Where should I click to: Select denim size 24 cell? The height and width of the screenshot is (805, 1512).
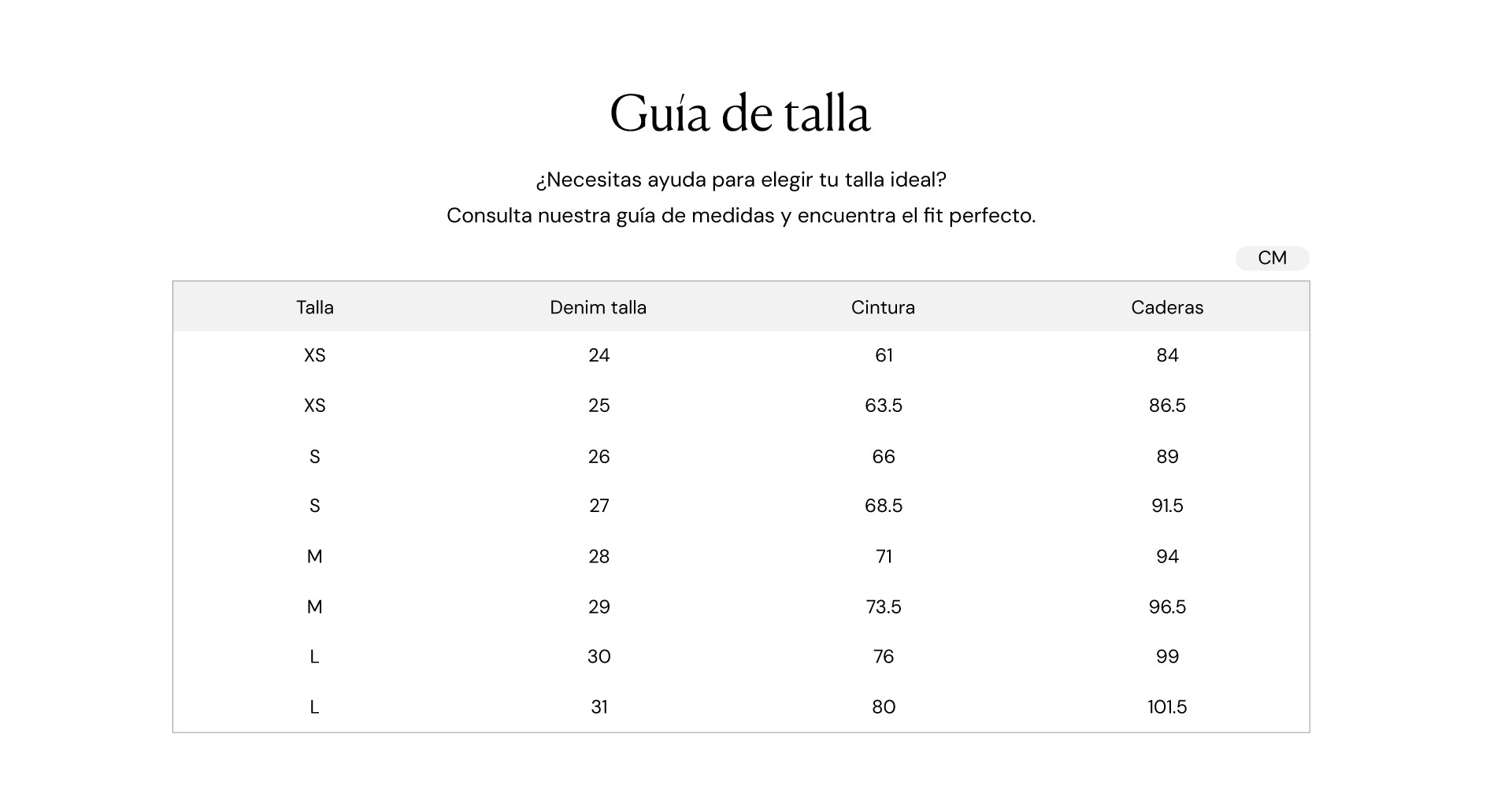coord(598,355)
